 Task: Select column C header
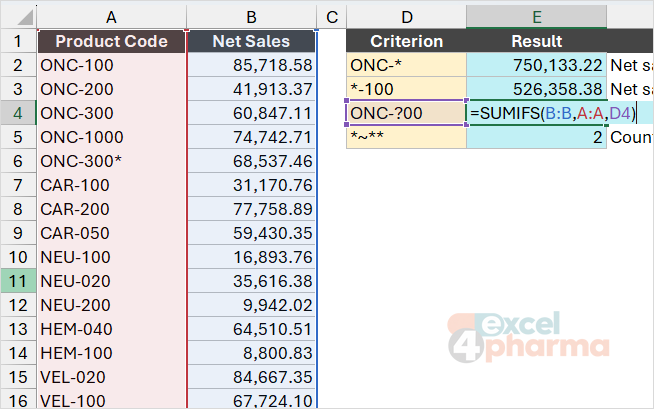coord(332,17)
